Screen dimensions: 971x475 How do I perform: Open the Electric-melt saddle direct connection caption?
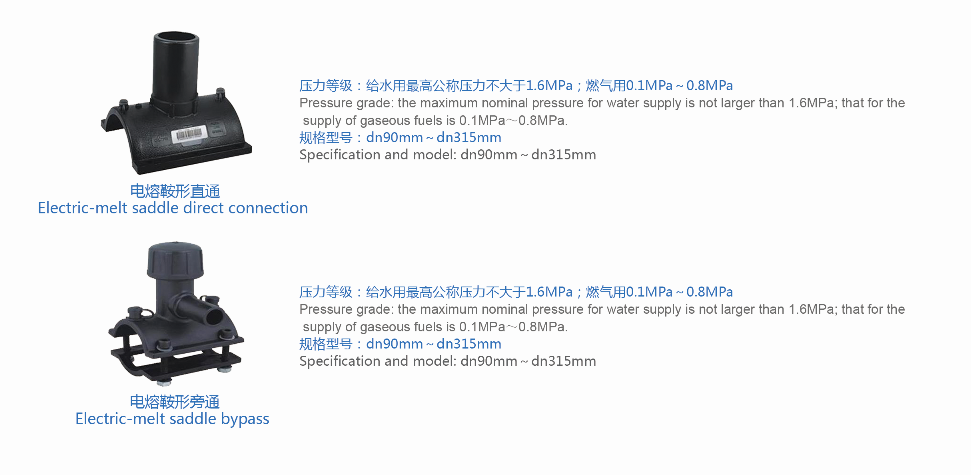click(173, 207)
